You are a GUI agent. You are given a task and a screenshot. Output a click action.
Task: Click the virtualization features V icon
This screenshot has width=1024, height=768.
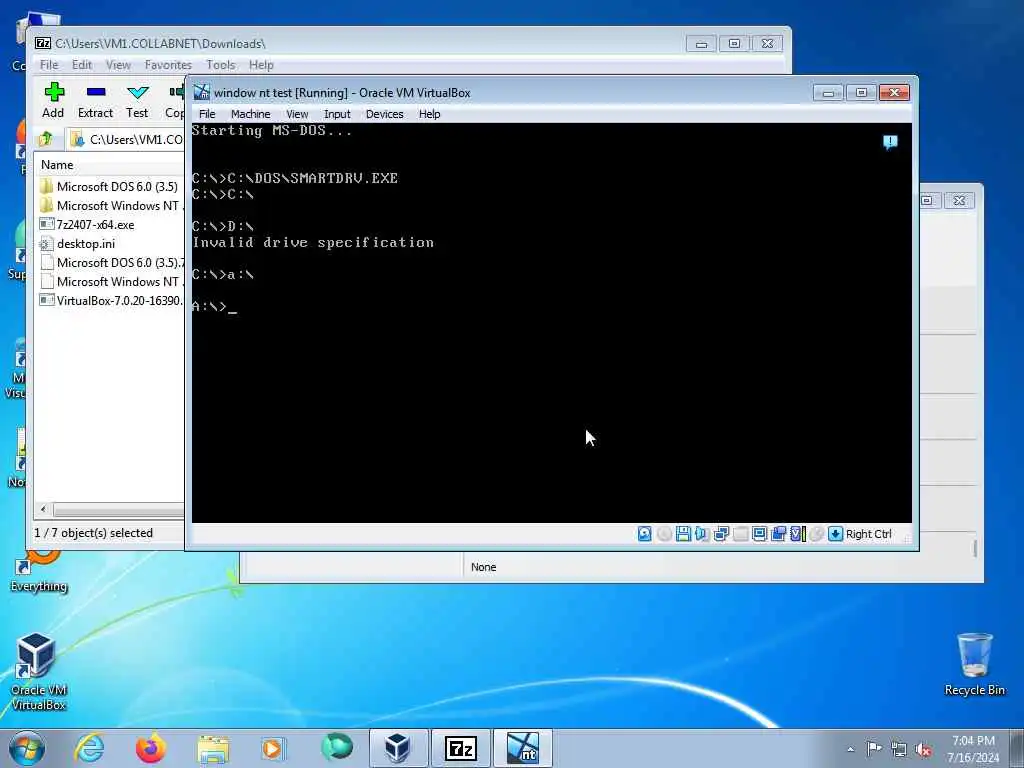pos(797,534)
